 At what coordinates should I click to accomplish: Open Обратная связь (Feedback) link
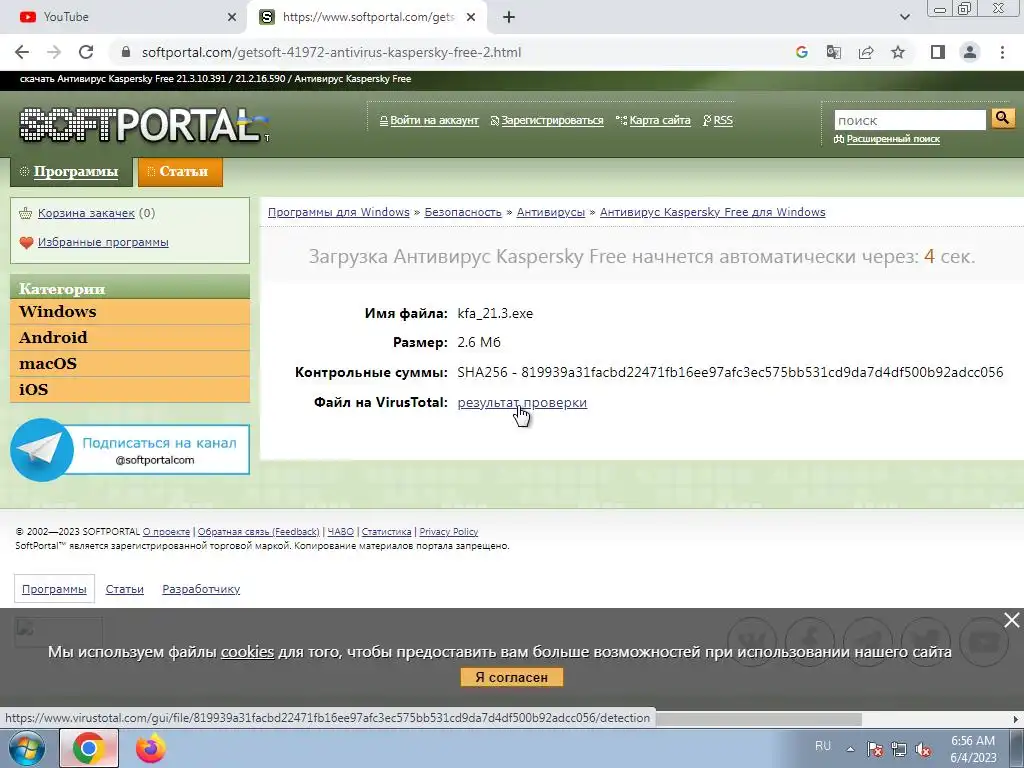click(x=259, y=532)
